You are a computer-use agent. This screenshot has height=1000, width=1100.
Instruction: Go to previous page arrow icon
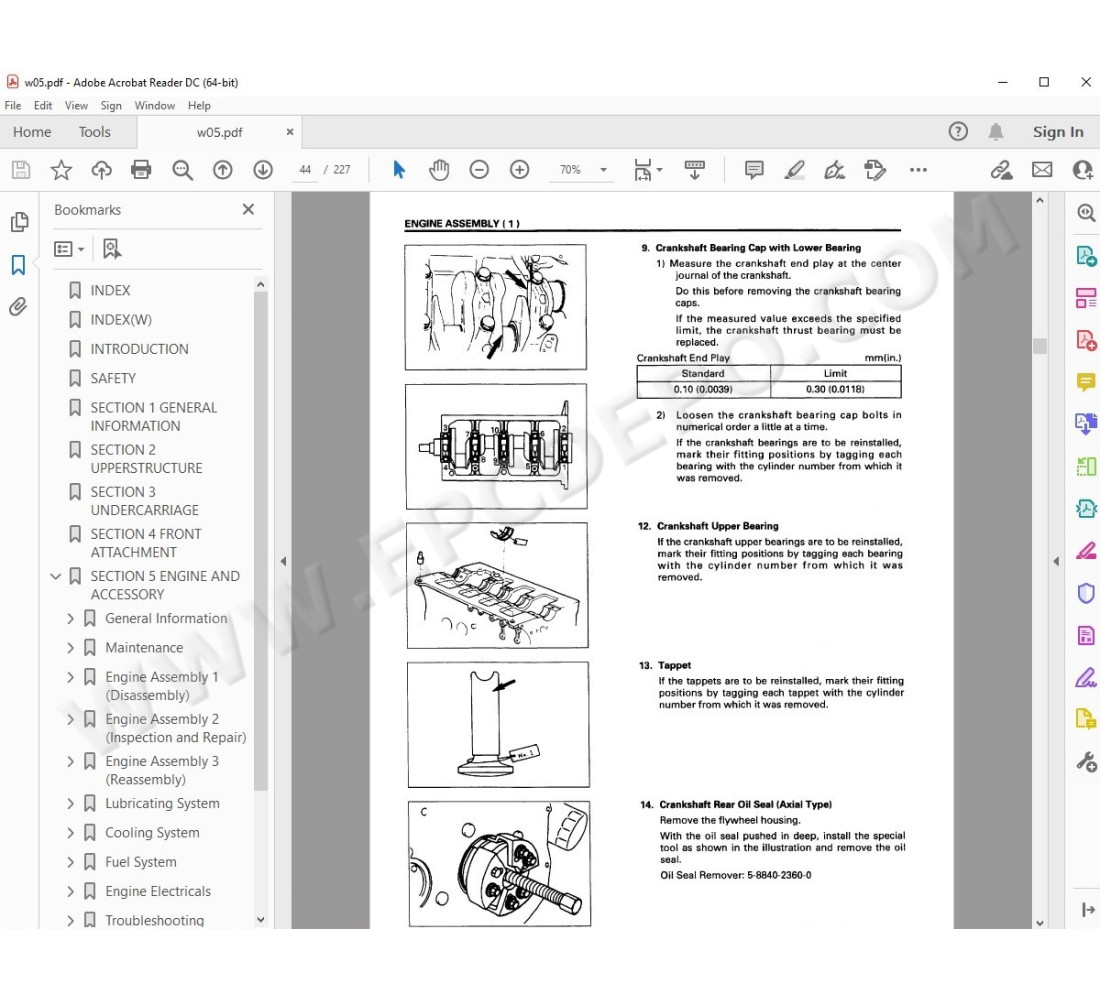(222, 170)
